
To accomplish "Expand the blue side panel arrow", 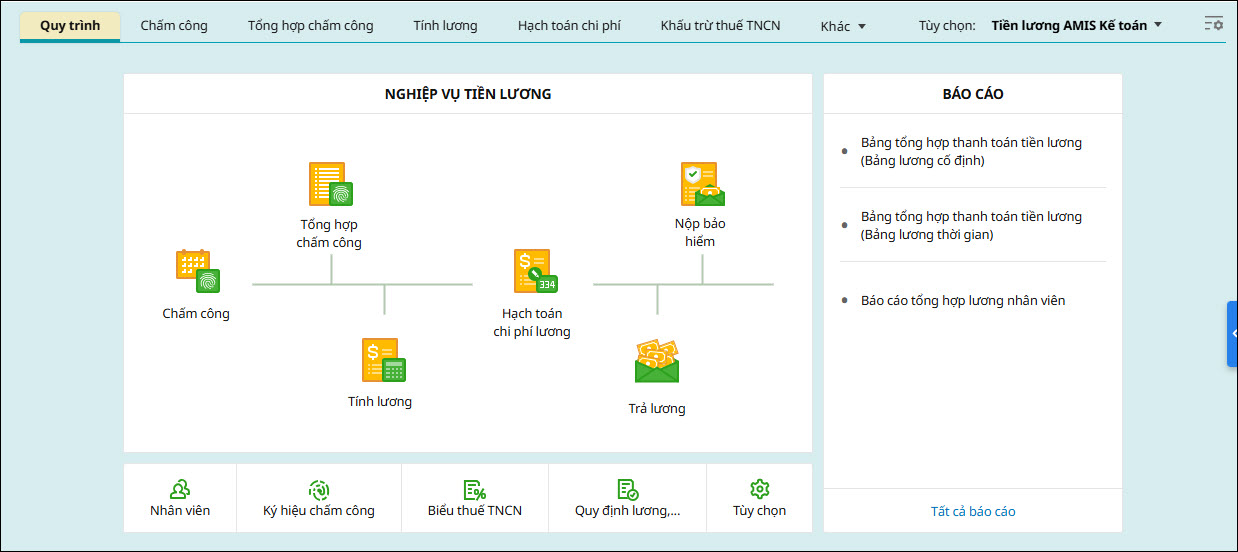I will (1233, 334).
